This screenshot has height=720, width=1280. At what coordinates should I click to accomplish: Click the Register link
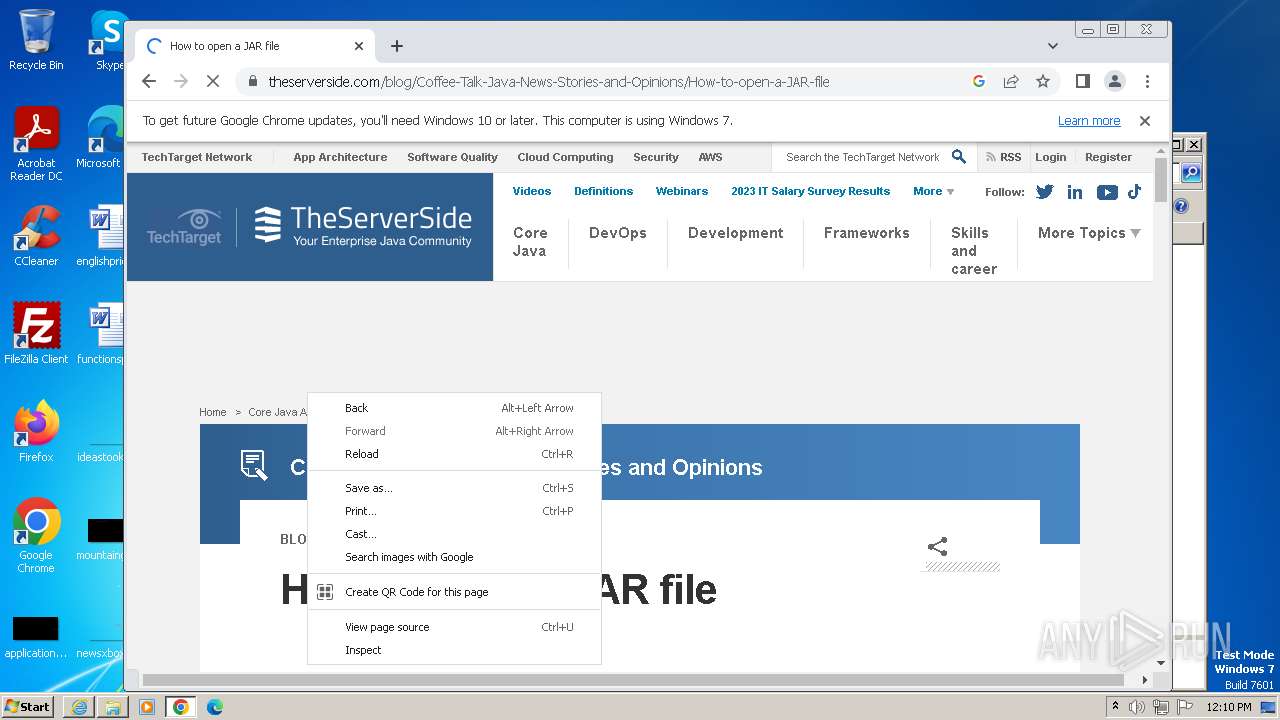(x=1108, y=157)
